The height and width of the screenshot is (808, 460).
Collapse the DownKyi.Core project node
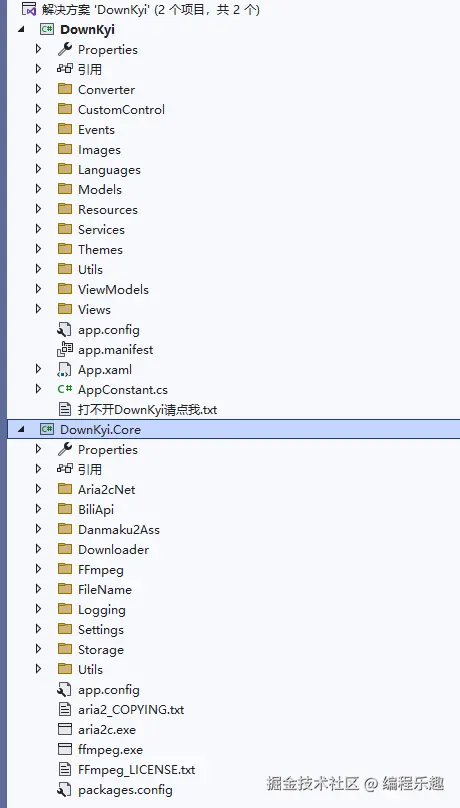click(x=21, y=429)
